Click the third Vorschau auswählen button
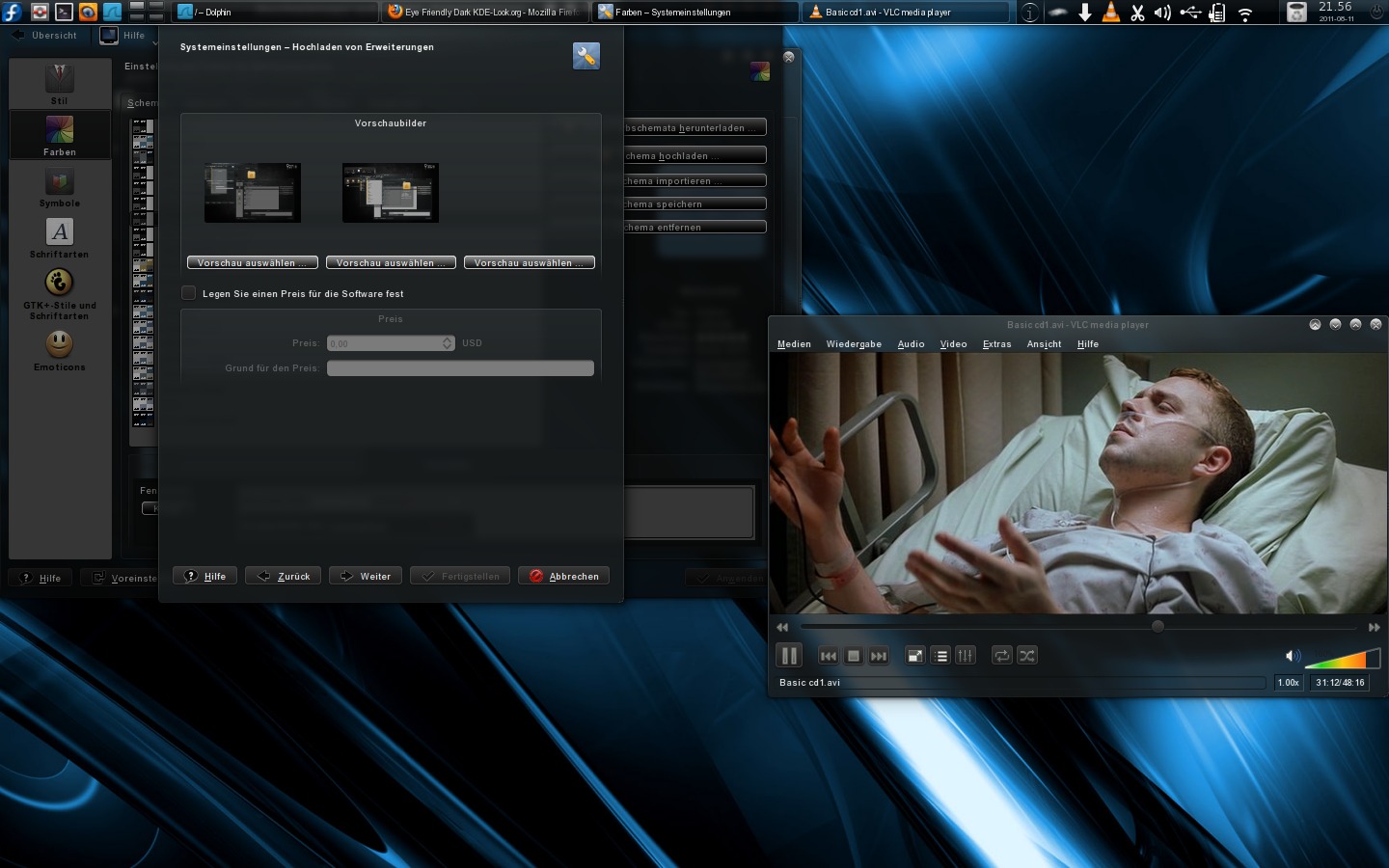 530,262
